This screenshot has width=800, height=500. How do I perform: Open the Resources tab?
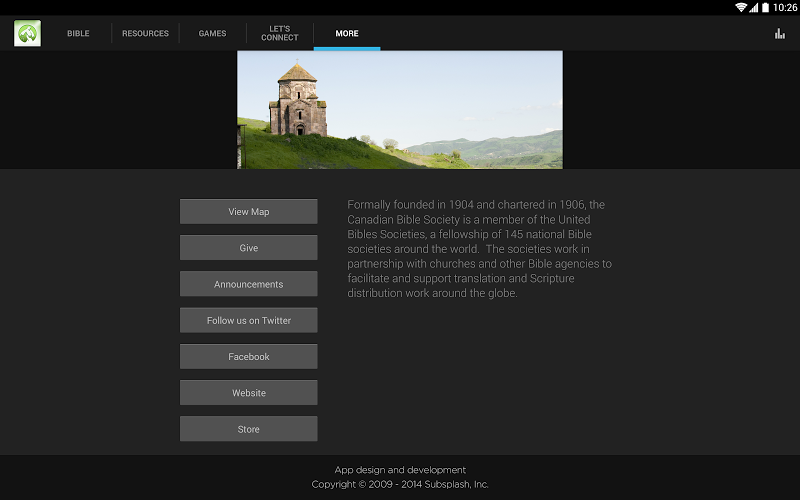click(145, 33)
